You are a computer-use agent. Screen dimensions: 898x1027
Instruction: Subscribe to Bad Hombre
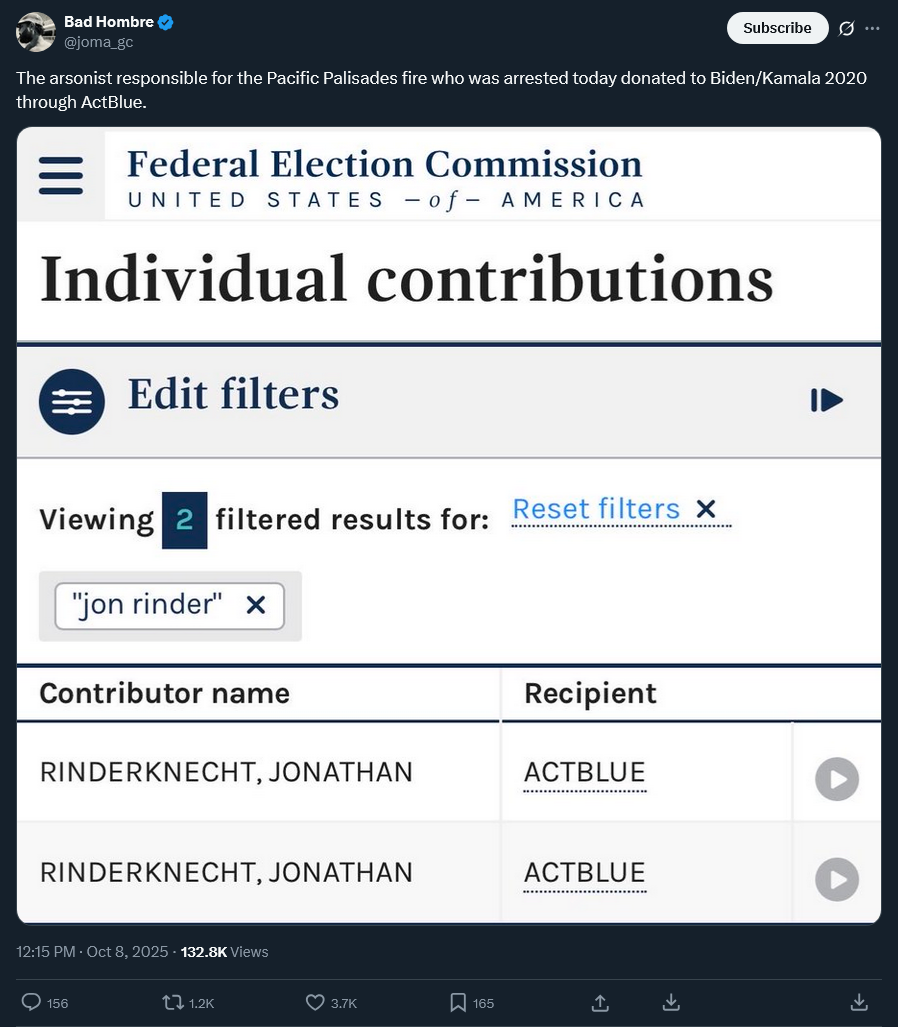[777, 28]
